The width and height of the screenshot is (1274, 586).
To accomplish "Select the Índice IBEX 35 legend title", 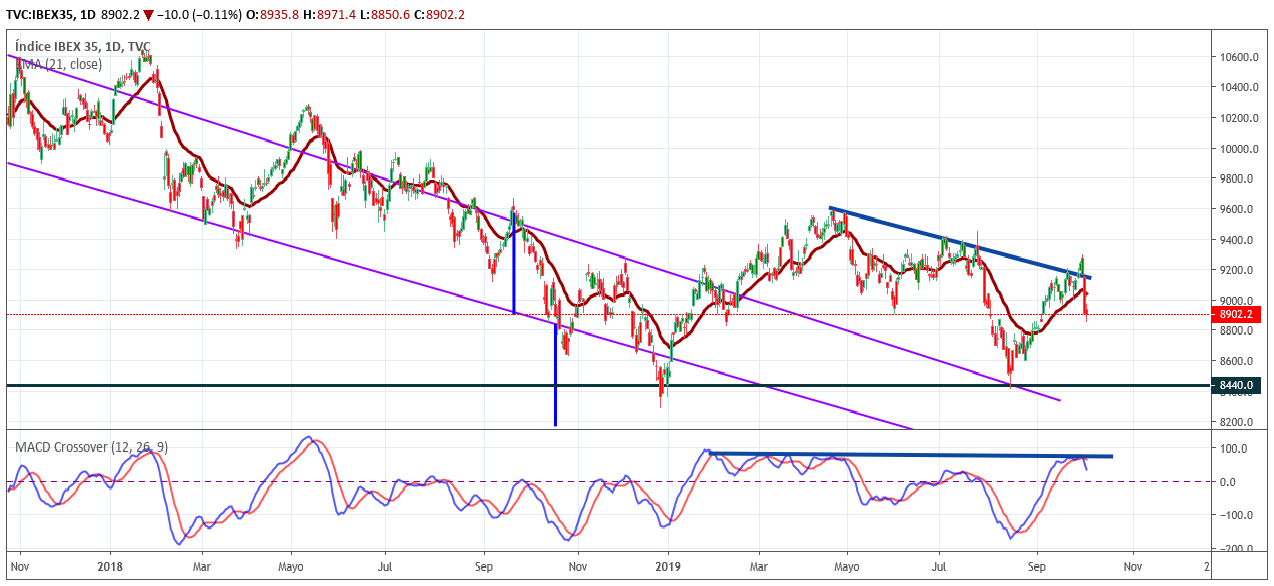I will pos(82,46).
